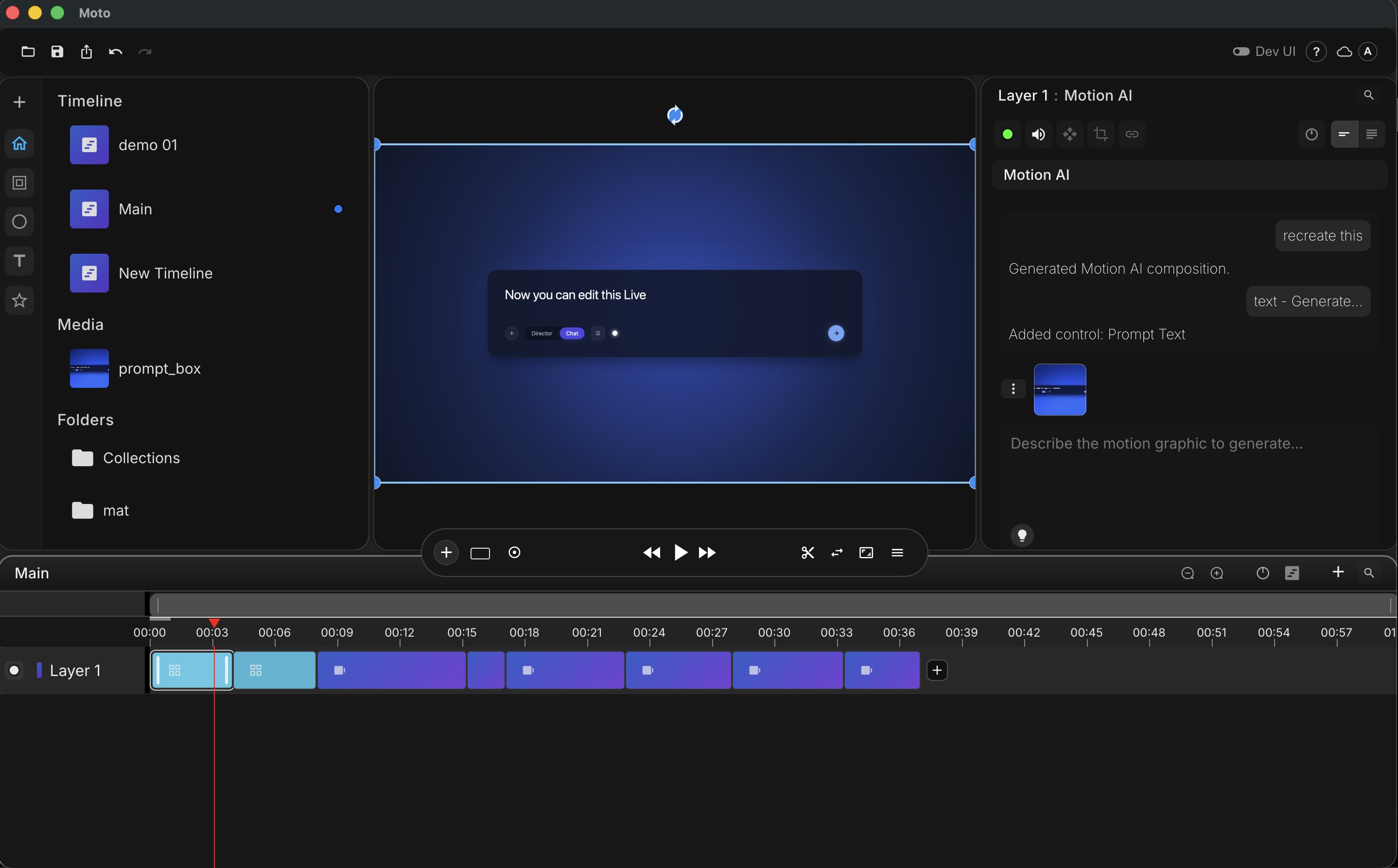1398x868 pixels.
Task: Click the add plus button in playback bar
Action: [x=446, y=553]
